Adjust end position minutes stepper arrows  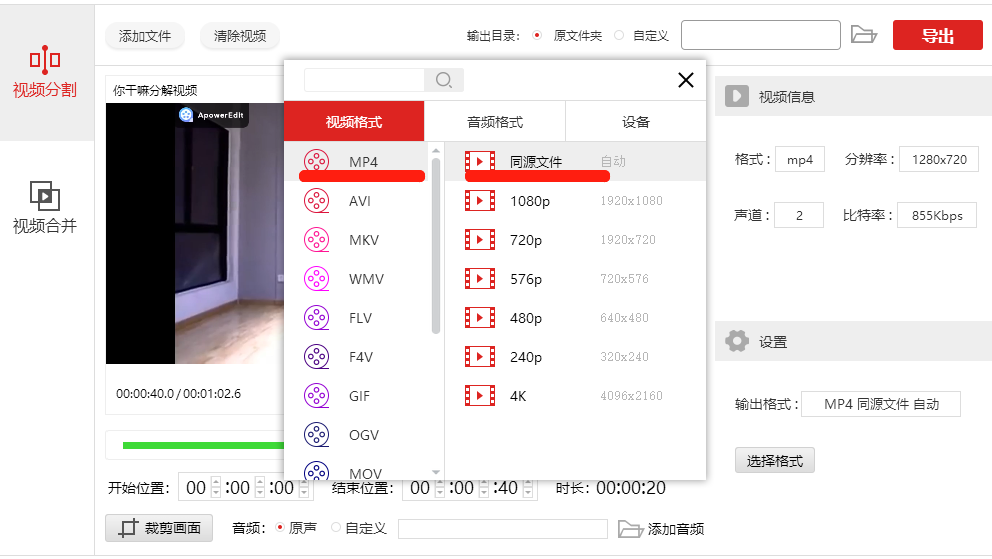[483, 488]
